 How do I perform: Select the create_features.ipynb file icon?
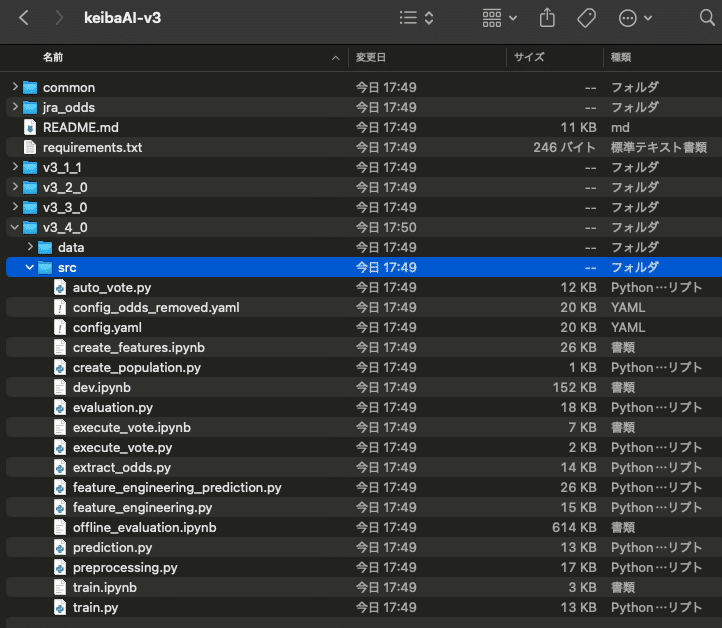(60, 348)
